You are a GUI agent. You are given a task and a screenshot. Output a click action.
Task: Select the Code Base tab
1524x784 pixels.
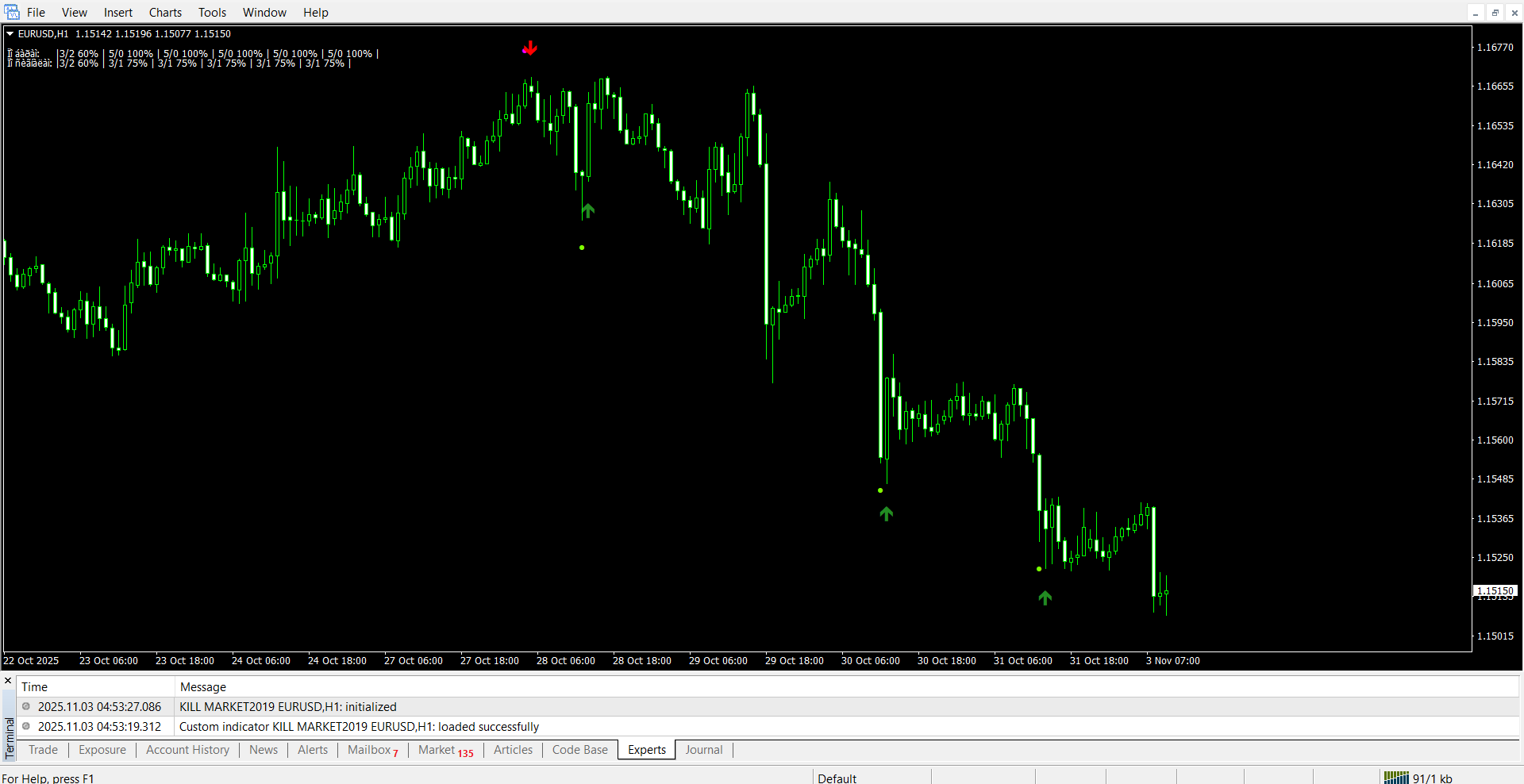point(579,750)
